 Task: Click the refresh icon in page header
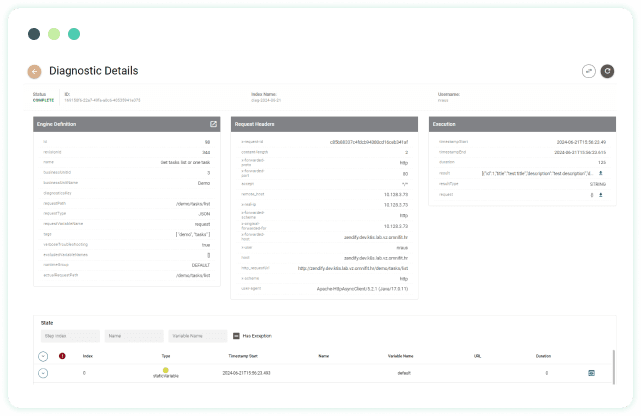click(607, 71)
